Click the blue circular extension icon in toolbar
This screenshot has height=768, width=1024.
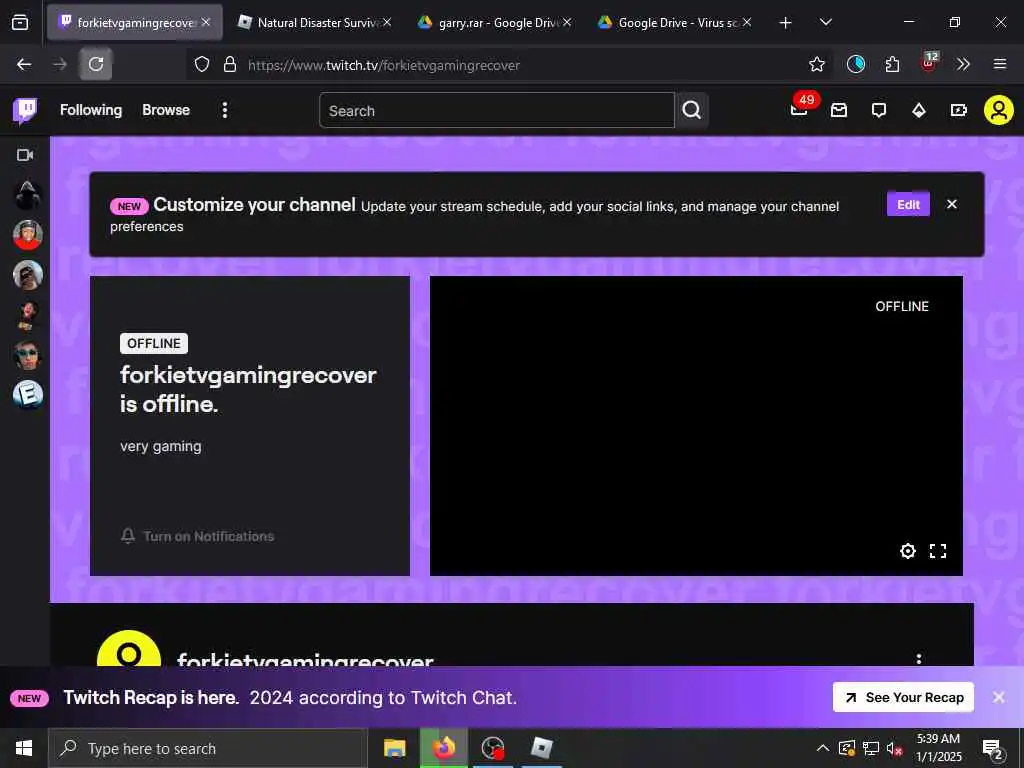pyautogui.click(x=856, y=64)
